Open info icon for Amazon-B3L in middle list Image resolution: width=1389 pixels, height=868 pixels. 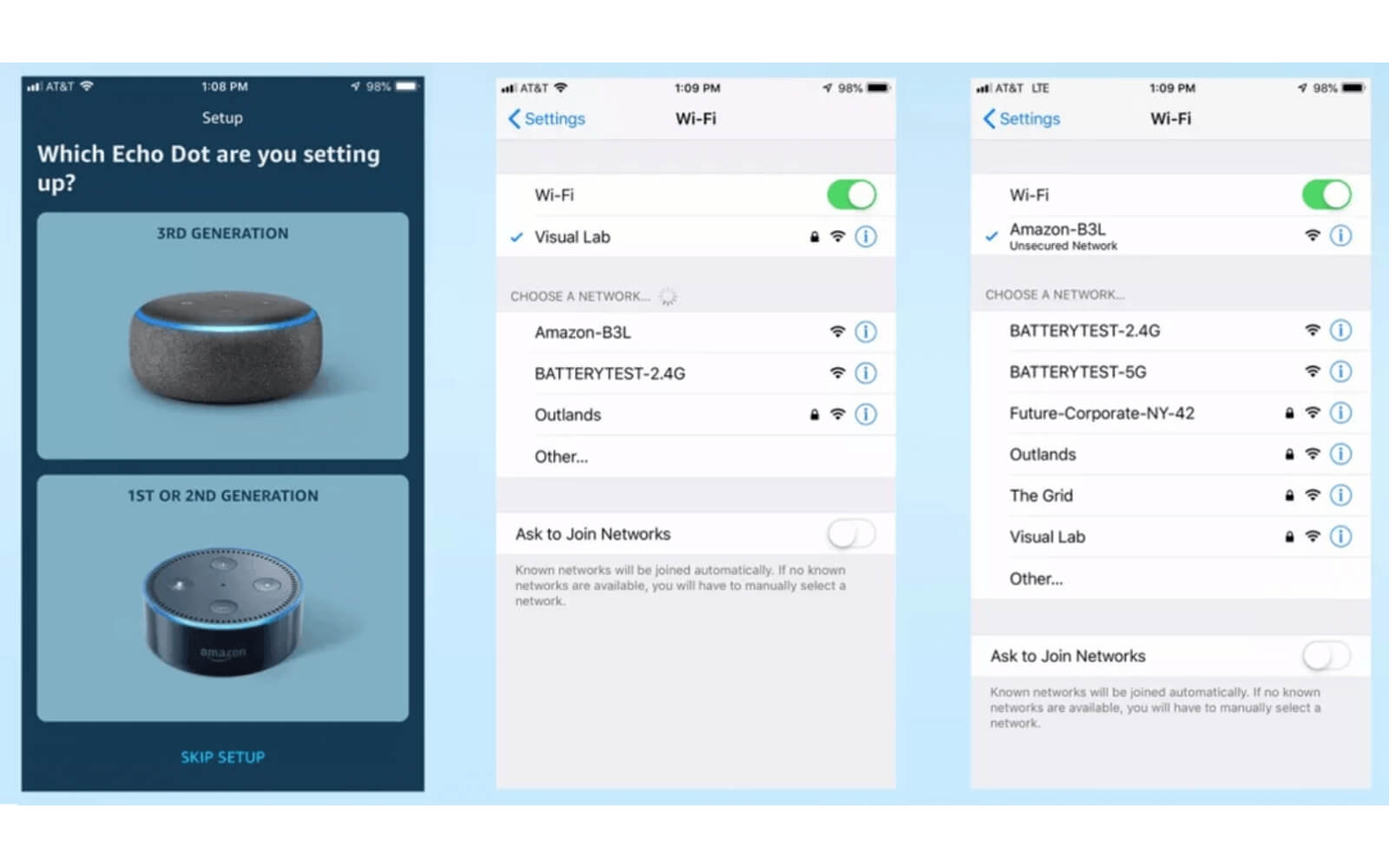tap(866, 332)
